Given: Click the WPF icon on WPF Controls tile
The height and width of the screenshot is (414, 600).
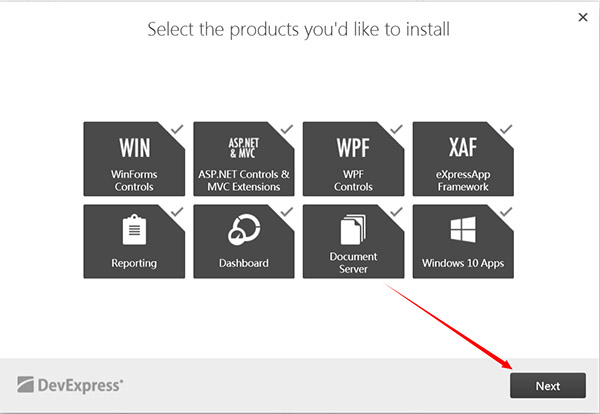Looking at the screenshot, I should (353, 149).
